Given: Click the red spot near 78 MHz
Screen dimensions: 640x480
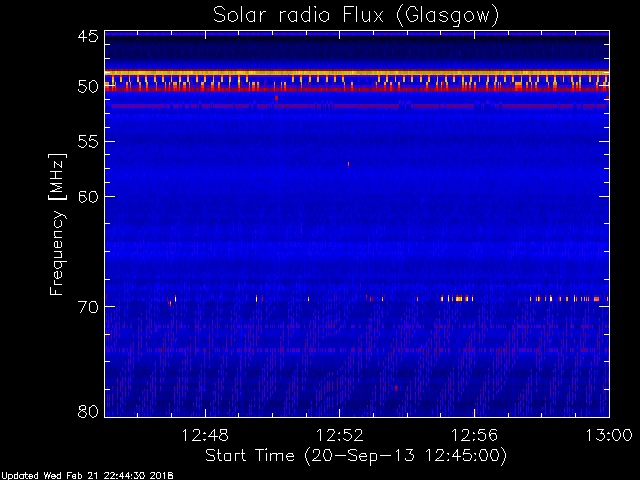Looking at the screenshot, I should coord(396,388).
